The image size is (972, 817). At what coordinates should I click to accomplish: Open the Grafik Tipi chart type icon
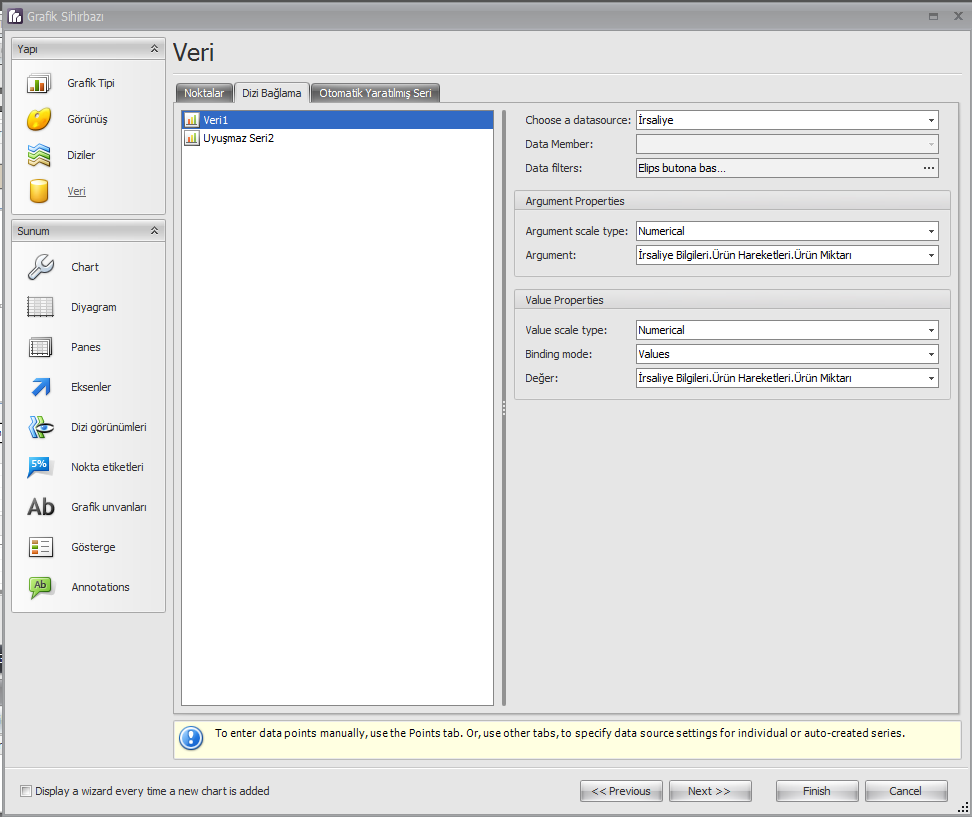pos(38,83)
